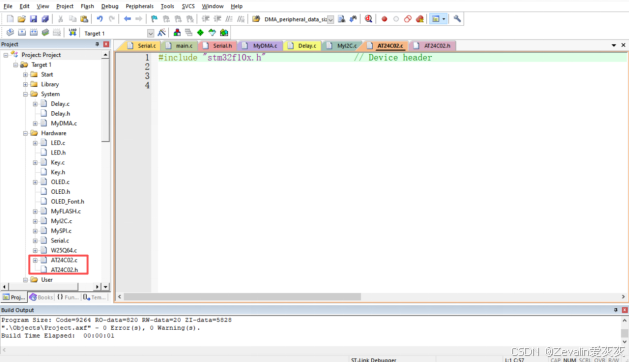Switch to the Functions panel tab

click(x=68, y=297)
